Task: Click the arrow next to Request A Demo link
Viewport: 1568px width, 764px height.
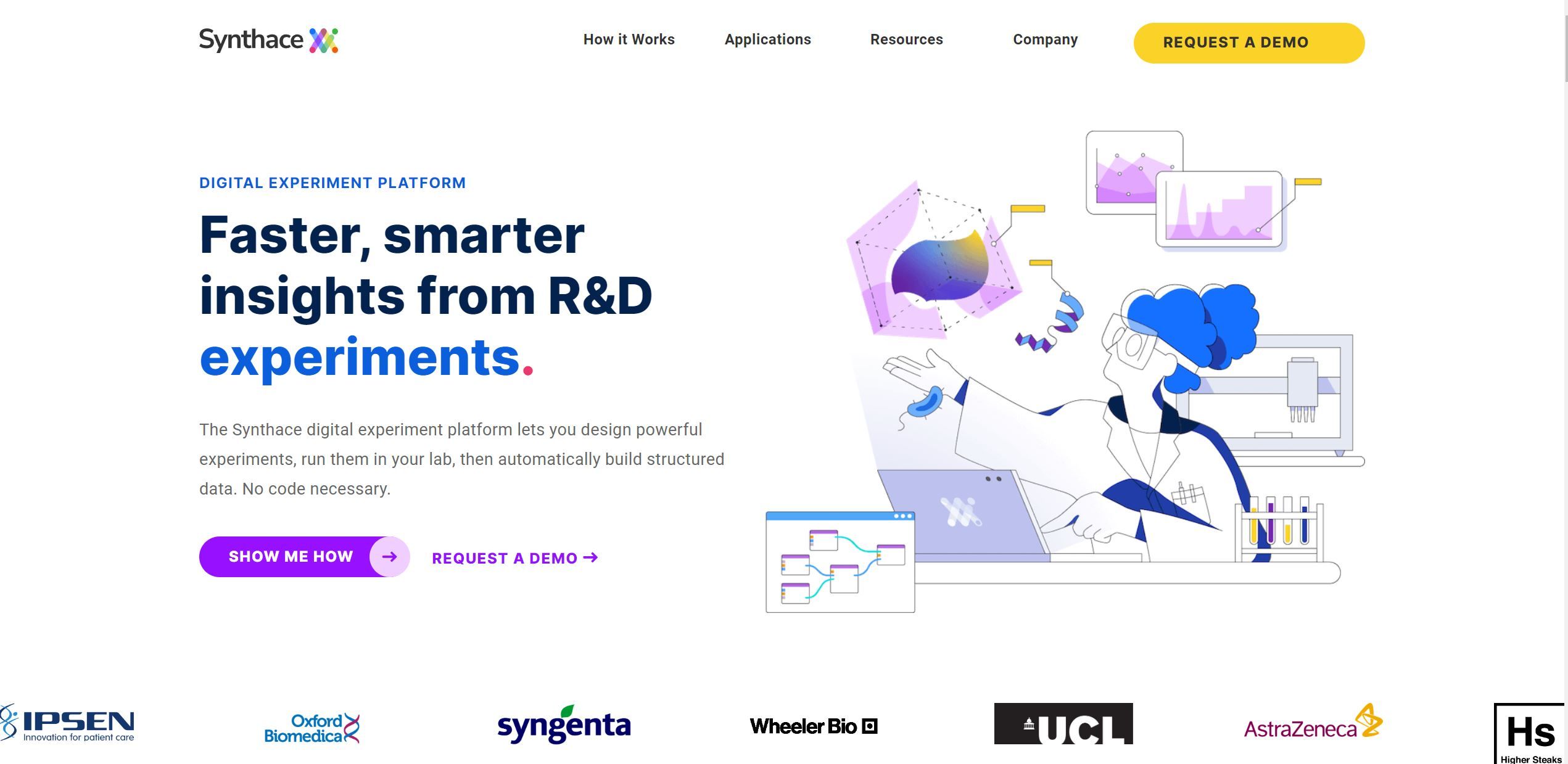Action: point(591,557)
